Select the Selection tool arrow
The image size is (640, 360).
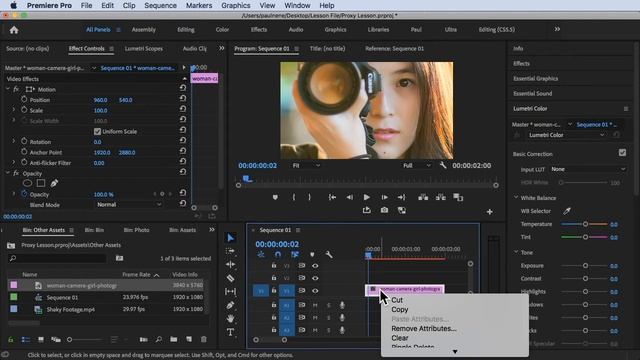pos(231,238)
